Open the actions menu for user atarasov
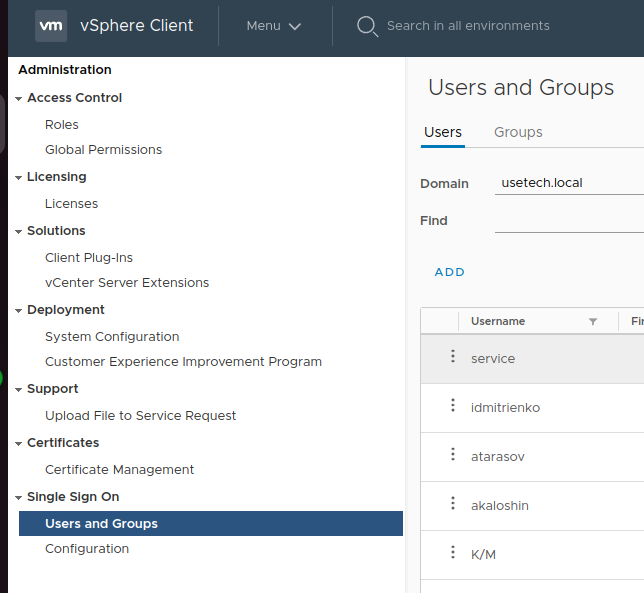Screen dimensions: 644x593 pyautogui.click(x=453, y=454)
